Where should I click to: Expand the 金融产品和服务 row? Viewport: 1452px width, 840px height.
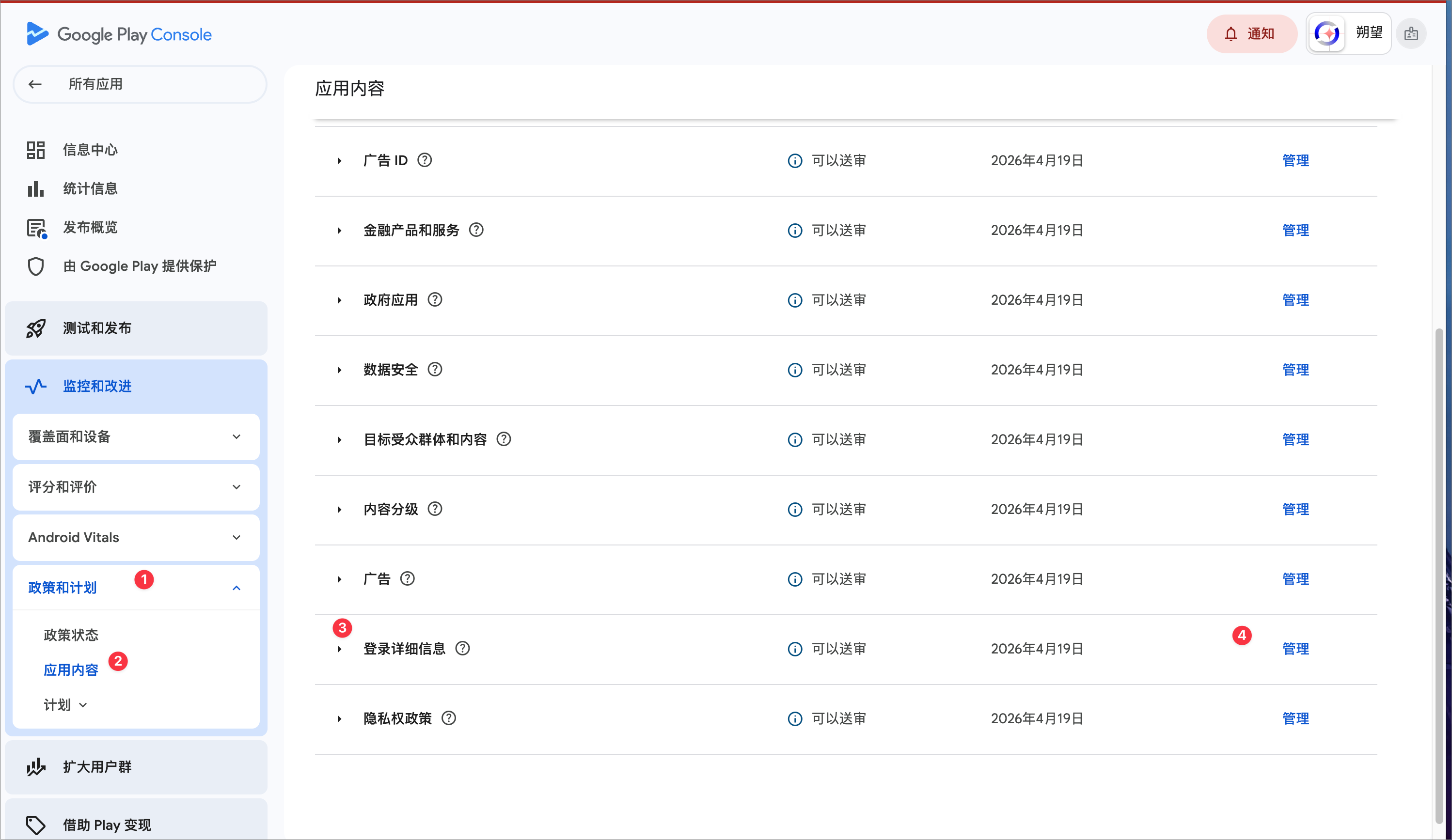point(339,230)
